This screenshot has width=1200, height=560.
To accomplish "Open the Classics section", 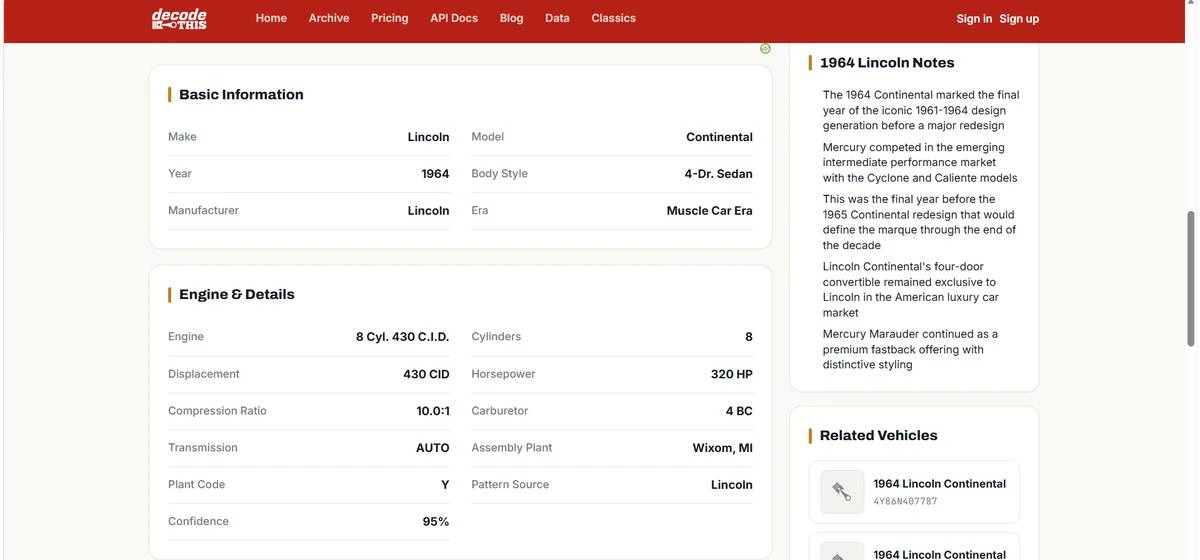I will pos(613,18).
